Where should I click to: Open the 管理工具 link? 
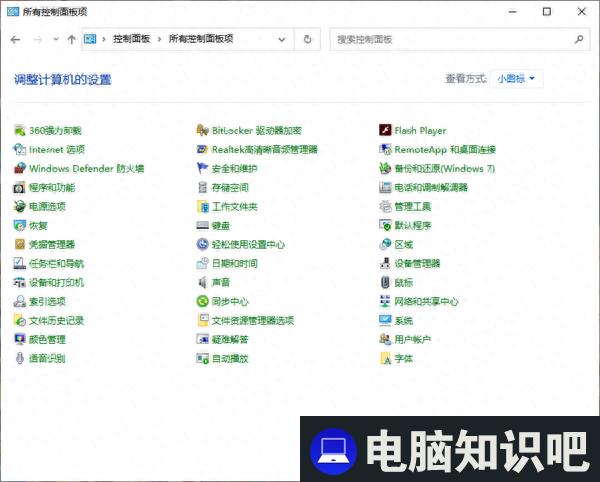(412, 206)
